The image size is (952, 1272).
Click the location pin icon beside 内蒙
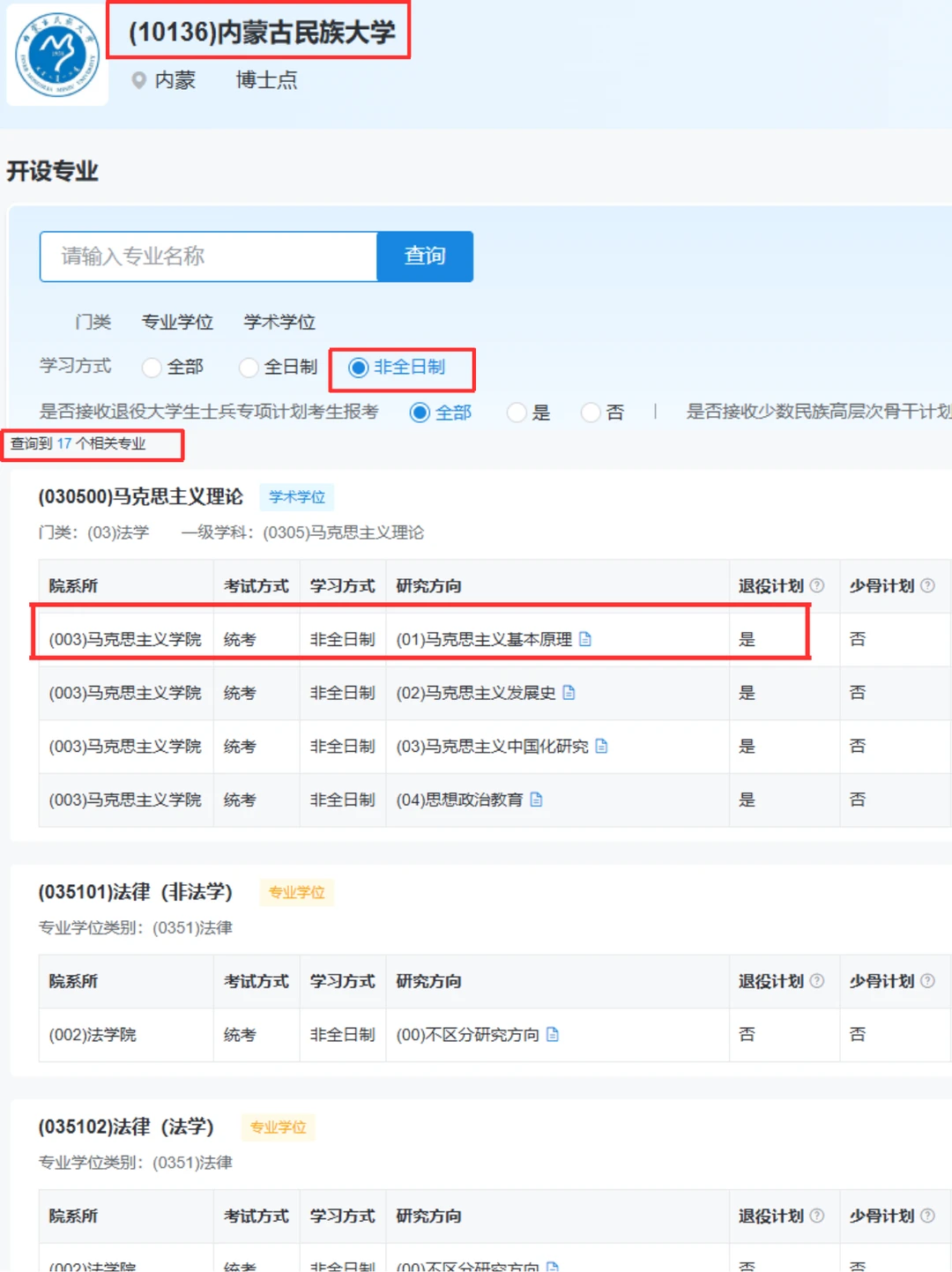click(x=138, y=80)
